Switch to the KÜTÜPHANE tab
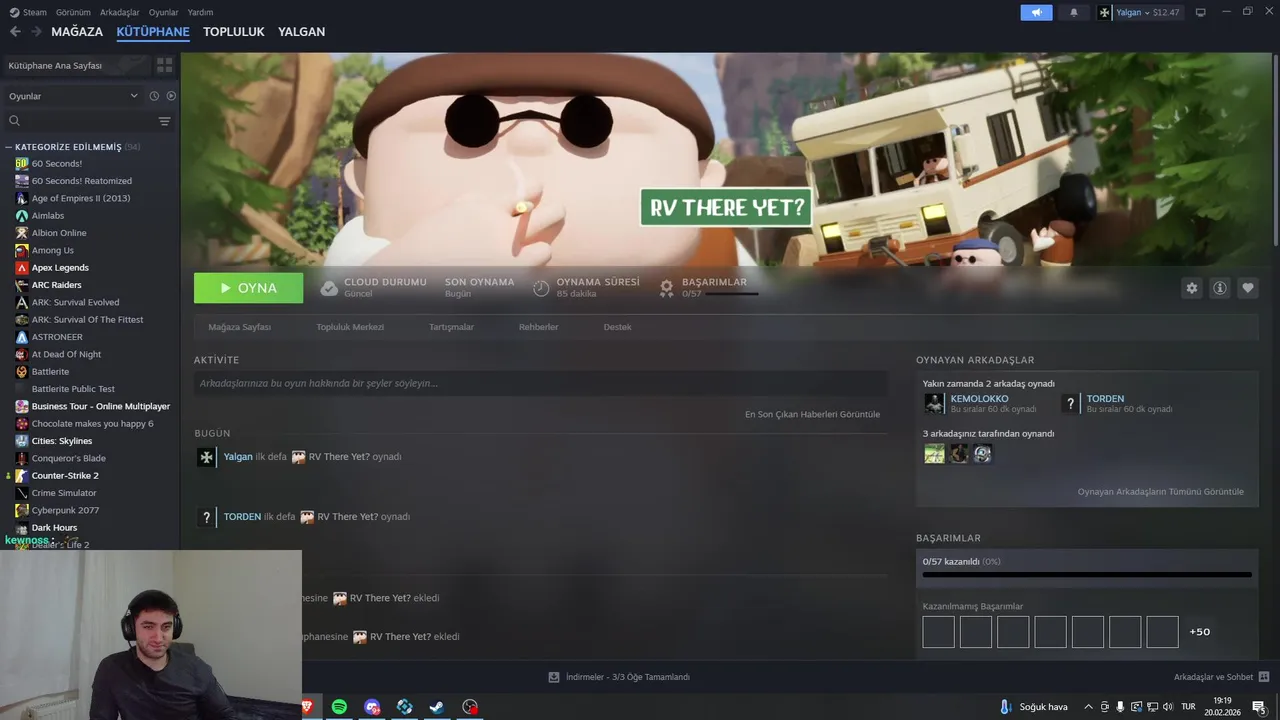Image resolution: width=1280 pixels, height=720 pixels. tap(153, 31)
